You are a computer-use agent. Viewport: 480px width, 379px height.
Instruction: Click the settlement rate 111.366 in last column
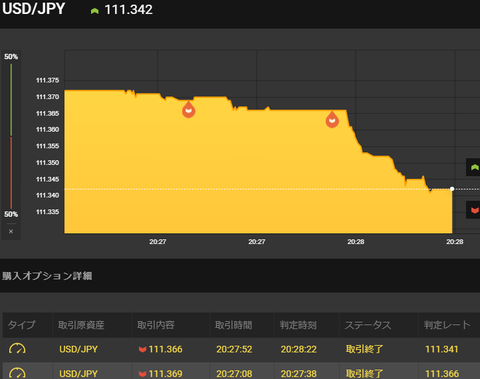coord(442,373)
